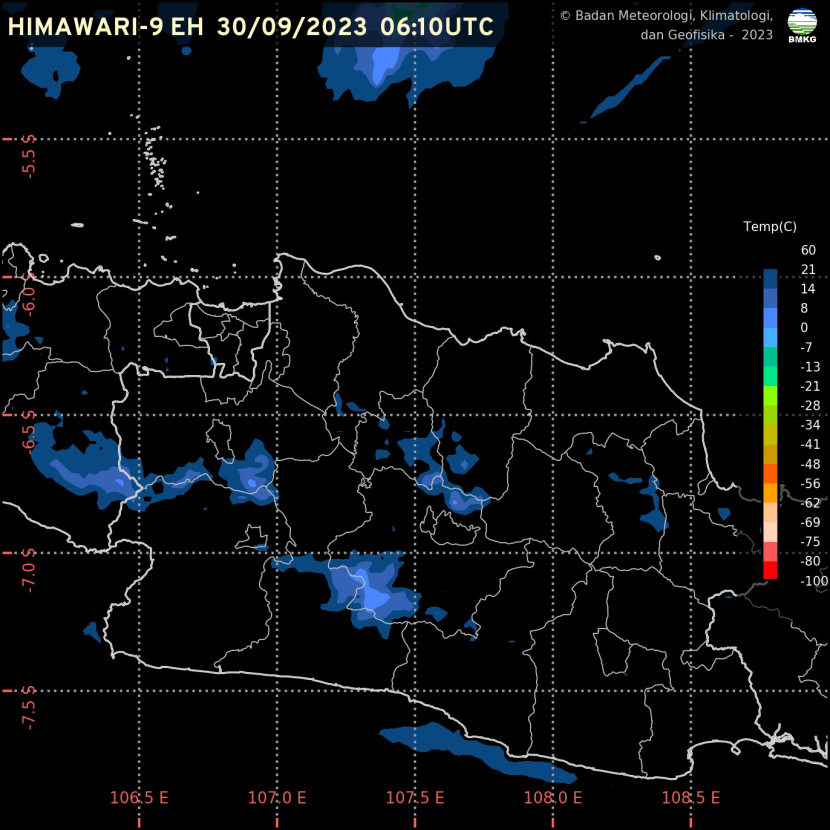Click the Temp(C) legend title
The width and height of the screenshot is (830, 830).
pos(770,228)
